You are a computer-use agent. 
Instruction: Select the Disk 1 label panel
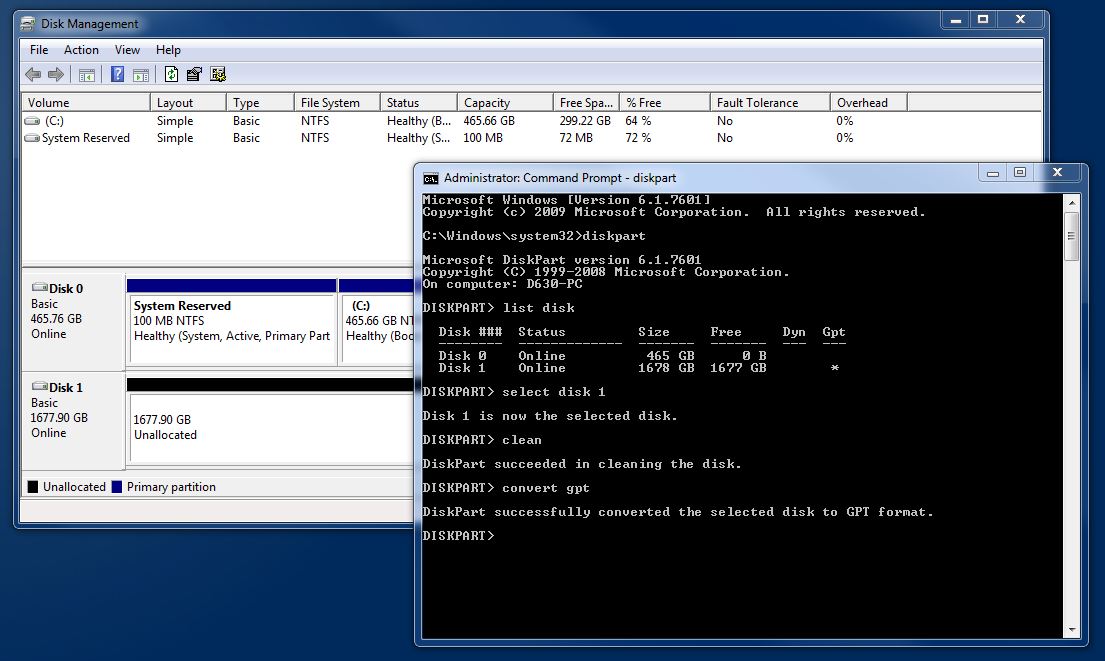pos(74,420)
